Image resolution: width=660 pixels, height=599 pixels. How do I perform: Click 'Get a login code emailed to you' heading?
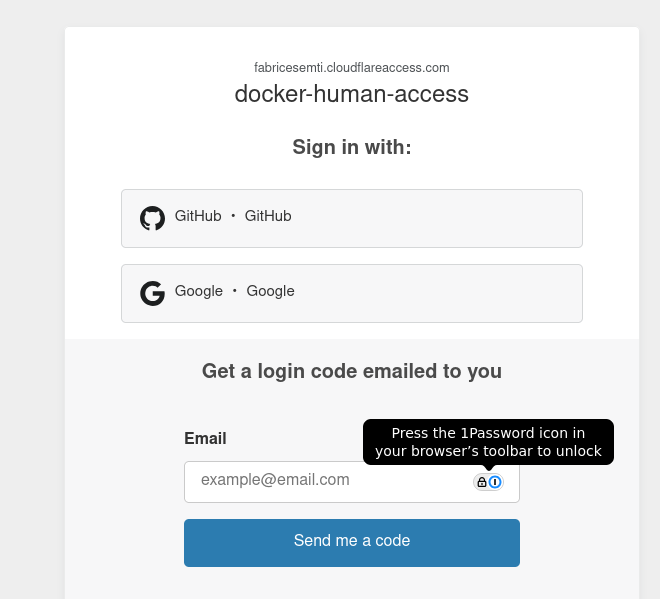pyautogui.click(x=352, y=371)
